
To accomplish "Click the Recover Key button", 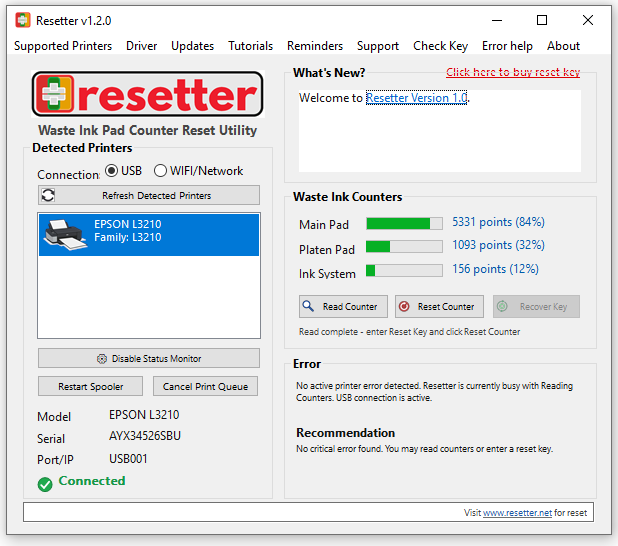I will point(536,306).
